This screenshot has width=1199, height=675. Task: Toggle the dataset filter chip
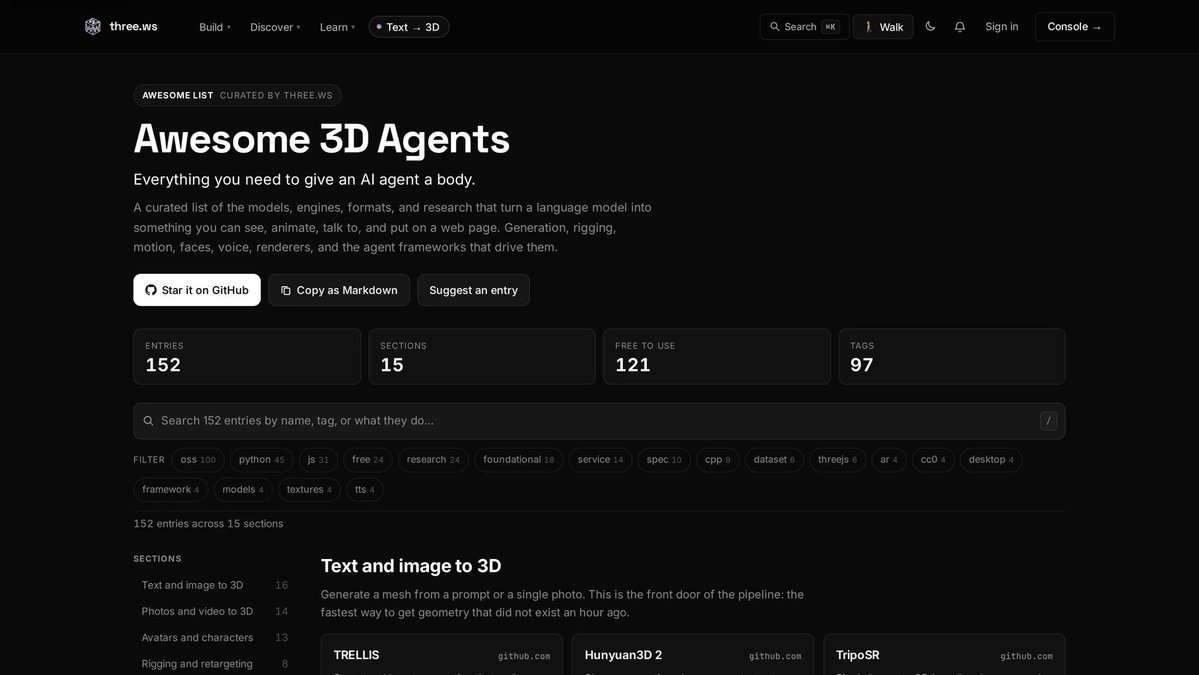774,459
